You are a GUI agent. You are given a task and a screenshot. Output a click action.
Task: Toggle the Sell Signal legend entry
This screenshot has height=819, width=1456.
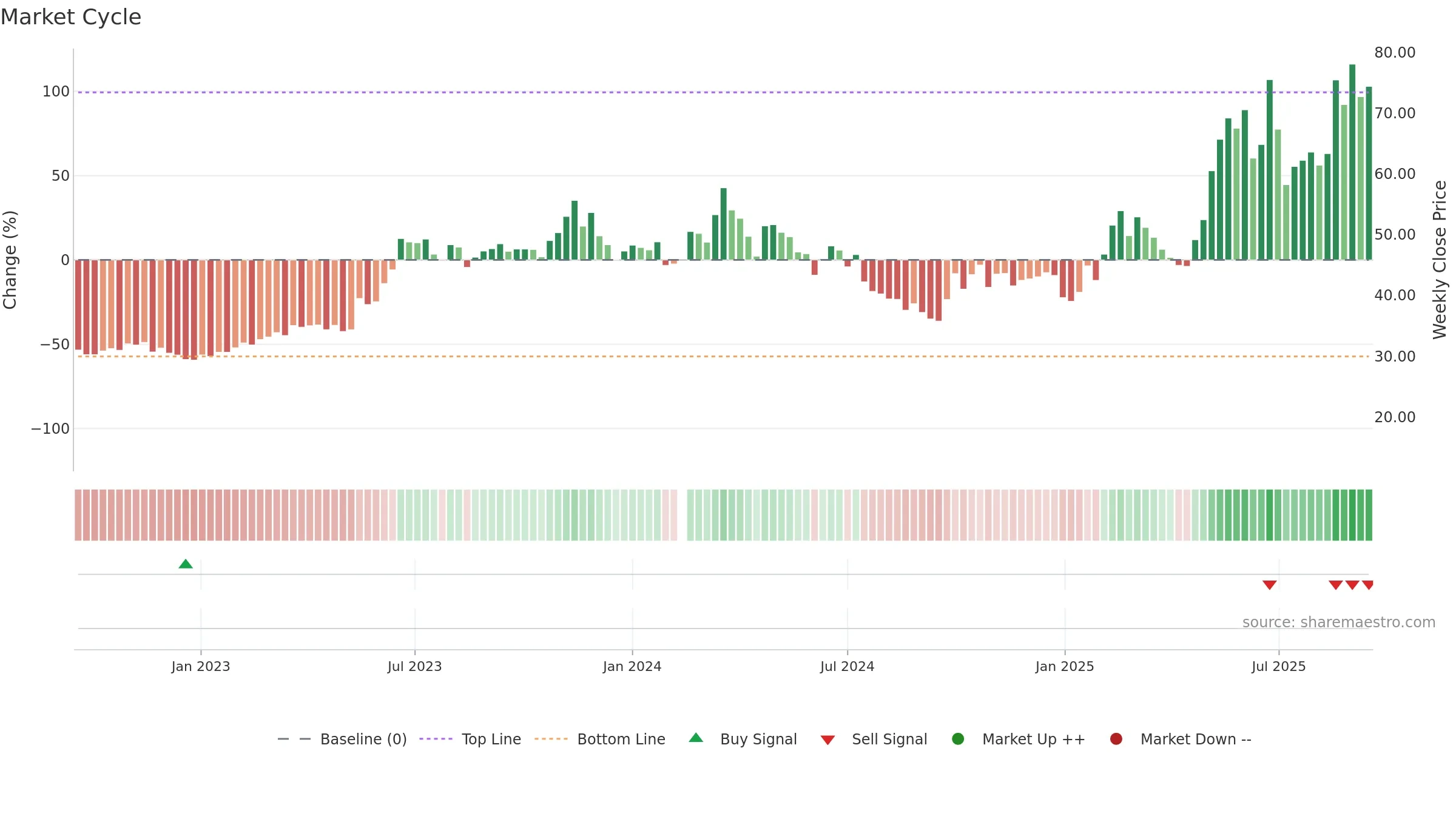tap(874, 739)
